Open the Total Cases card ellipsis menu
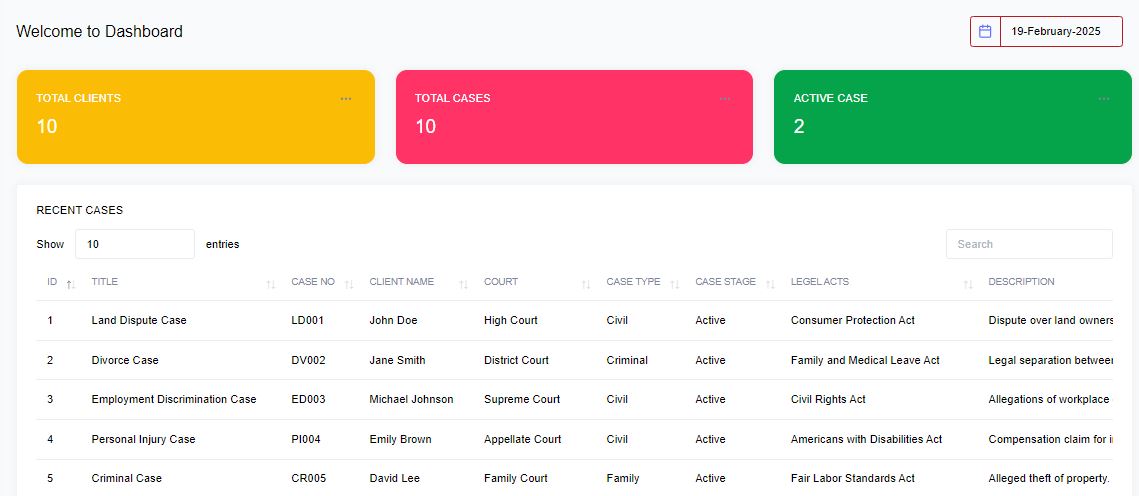 pos(725,98)
